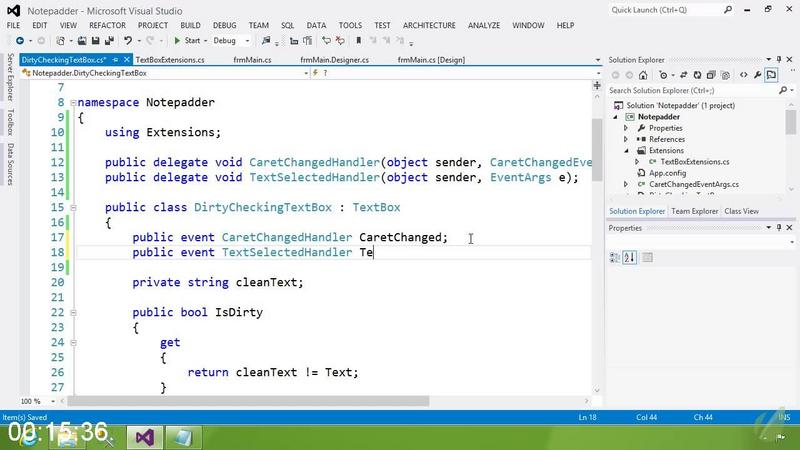Click the increase indent toolbar icon

coord(308,40)
